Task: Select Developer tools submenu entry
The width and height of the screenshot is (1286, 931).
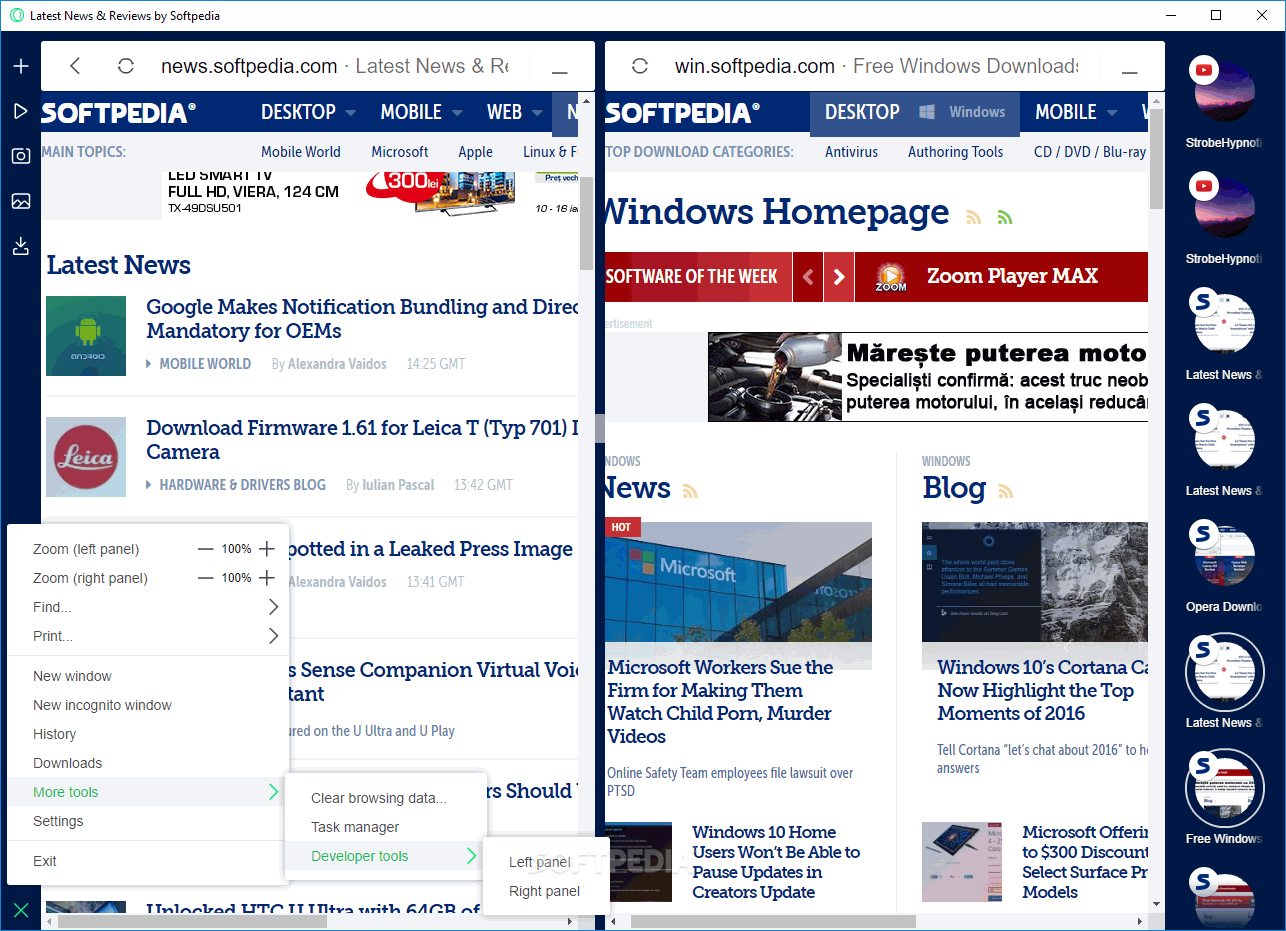Action: point(386,856)
